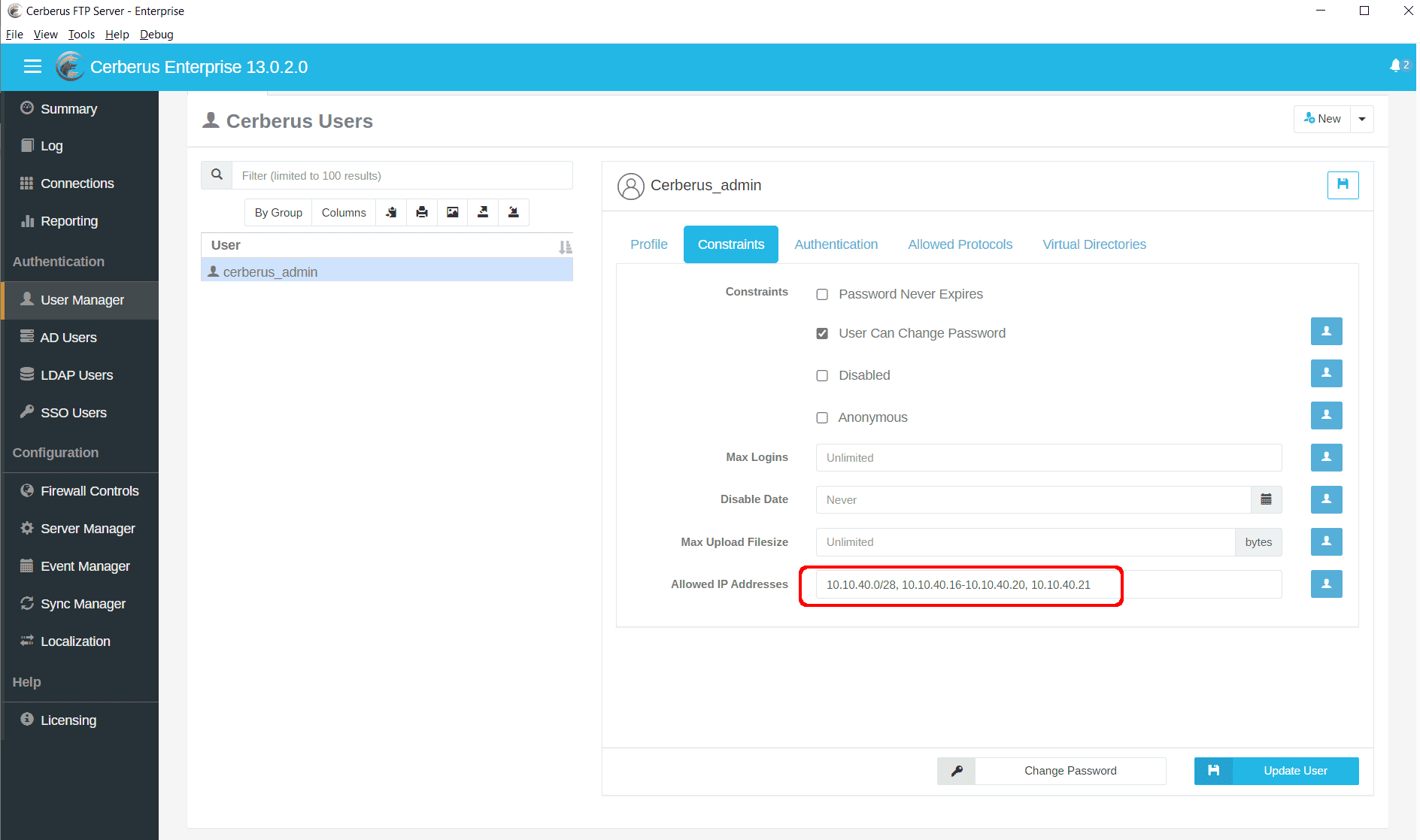Click the import users toolbar icon

tap(514, 213)
